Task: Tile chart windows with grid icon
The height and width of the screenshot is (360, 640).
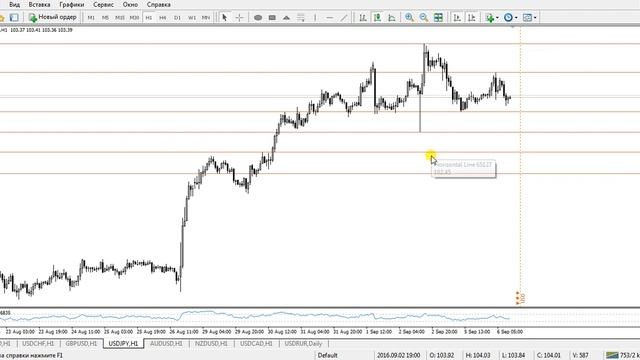Action: 438,18
